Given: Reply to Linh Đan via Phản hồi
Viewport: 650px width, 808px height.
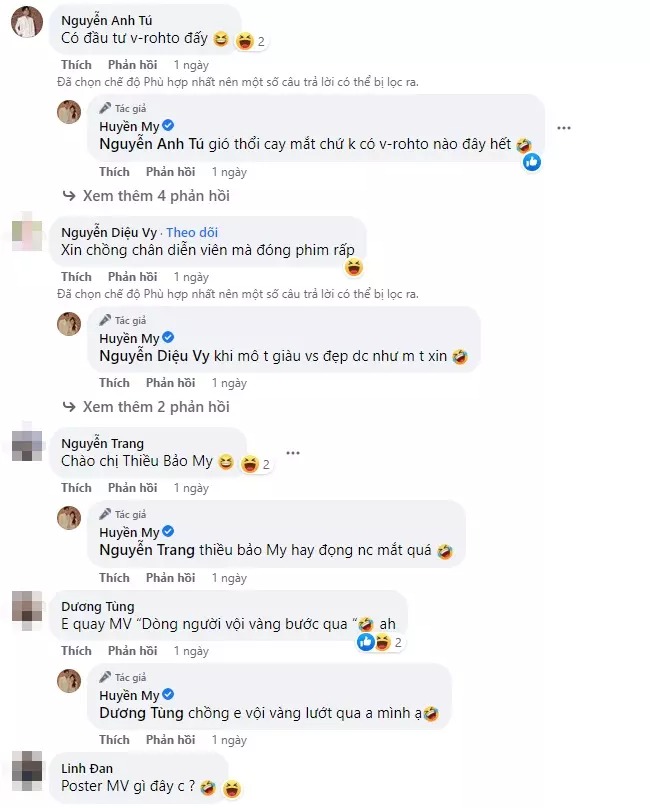Looking at the screenshot, I should [130, 805].
